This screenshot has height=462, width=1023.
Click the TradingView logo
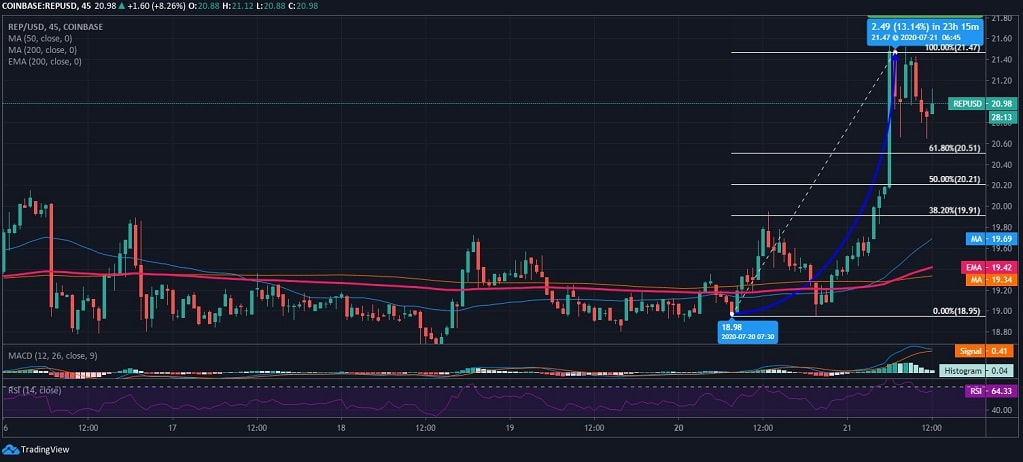(x=36, y=450)
